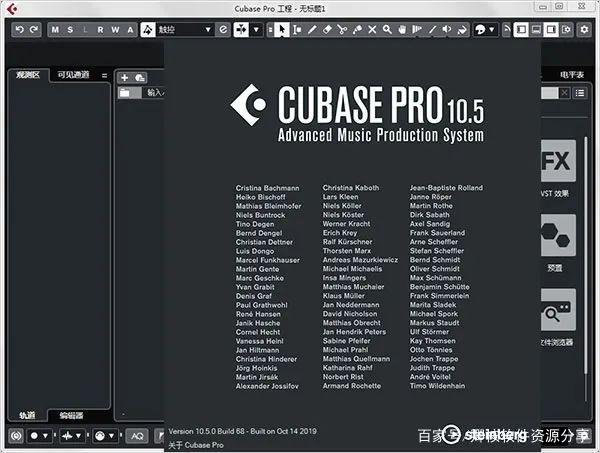The image size is (600, 453).
Task: Open the window layout setup icon
Action: point(566,29)
